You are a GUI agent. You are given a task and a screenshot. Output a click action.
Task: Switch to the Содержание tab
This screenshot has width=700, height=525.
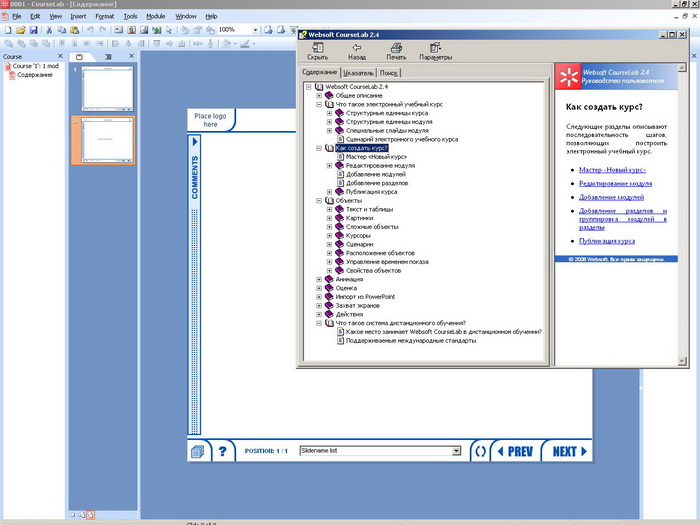tap(319, 72)
